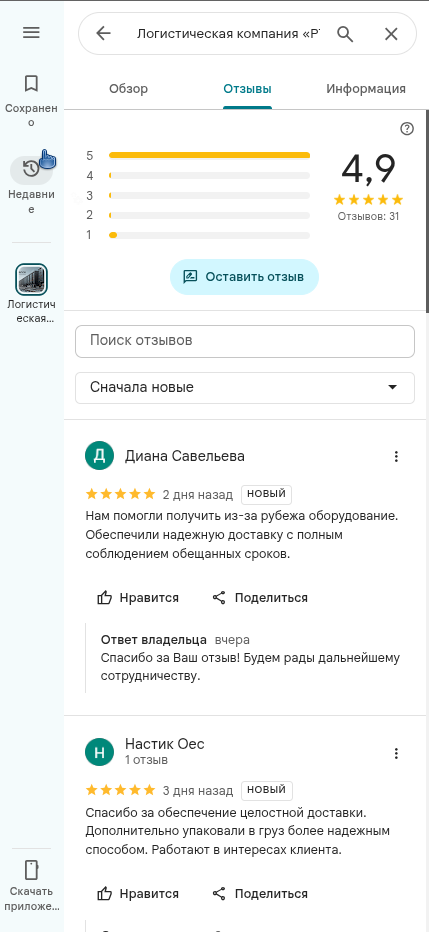This screenshot has height=932, width=429.
Task: Open the help question mark icon
Action: 407,129
